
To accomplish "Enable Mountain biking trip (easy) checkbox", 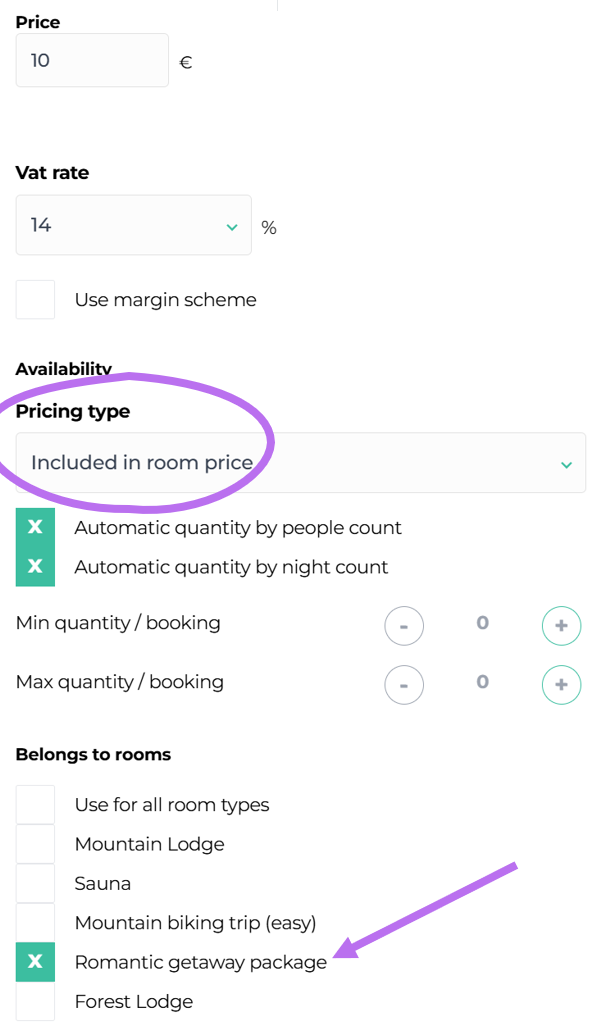I will [35, 923].
